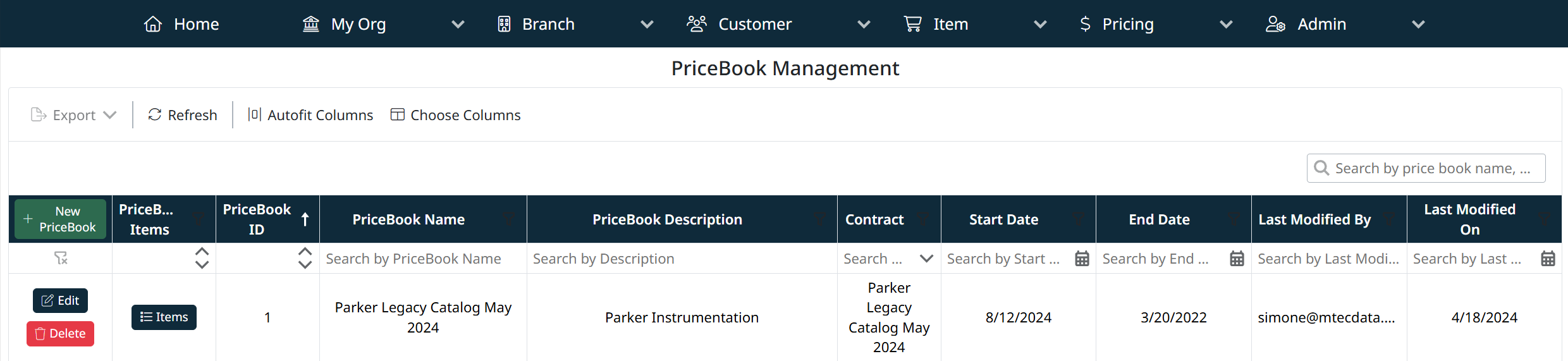
Task: Click the New PriceBook button
Action: (x=61, y=219)
